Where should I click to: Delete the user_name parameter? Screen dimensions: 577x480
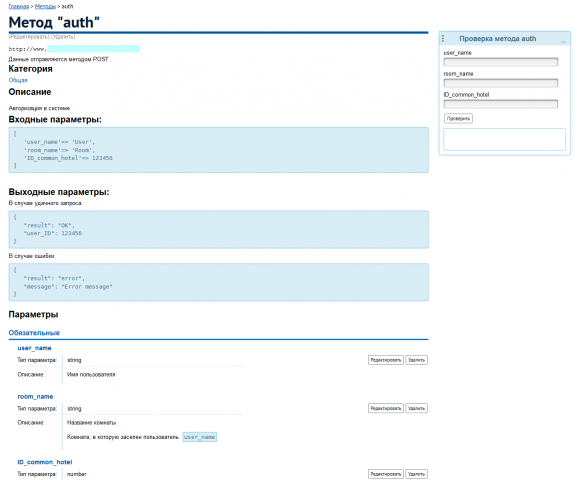click(x=416, y=360)
